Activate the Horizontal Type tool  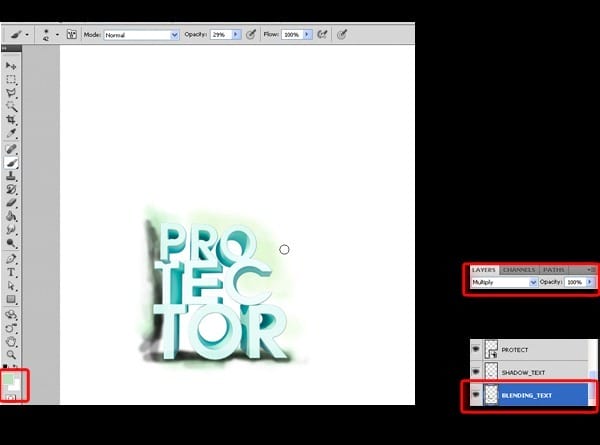(x=11, y=272)
